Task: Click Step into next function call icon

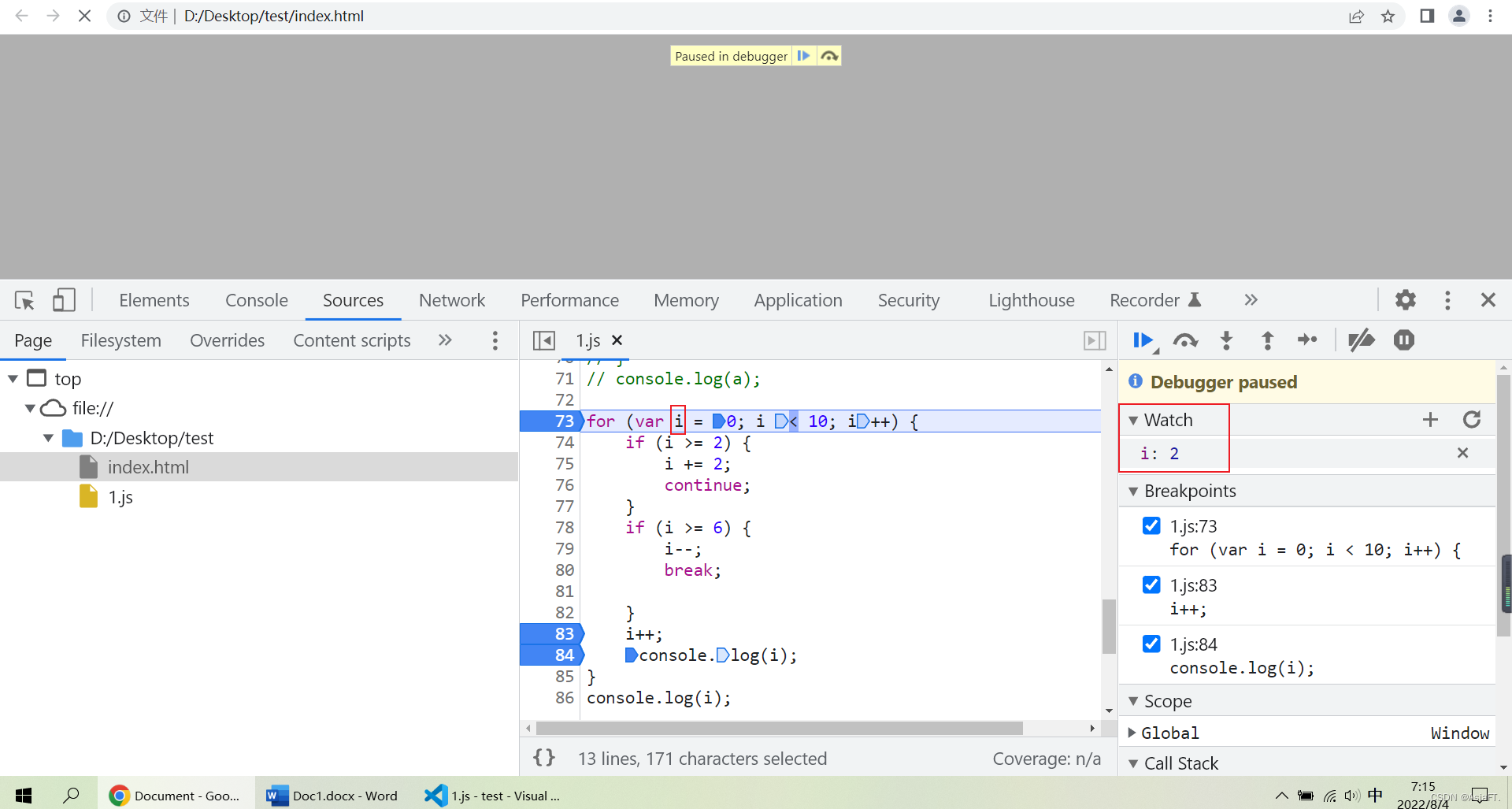Action: 1226,340
